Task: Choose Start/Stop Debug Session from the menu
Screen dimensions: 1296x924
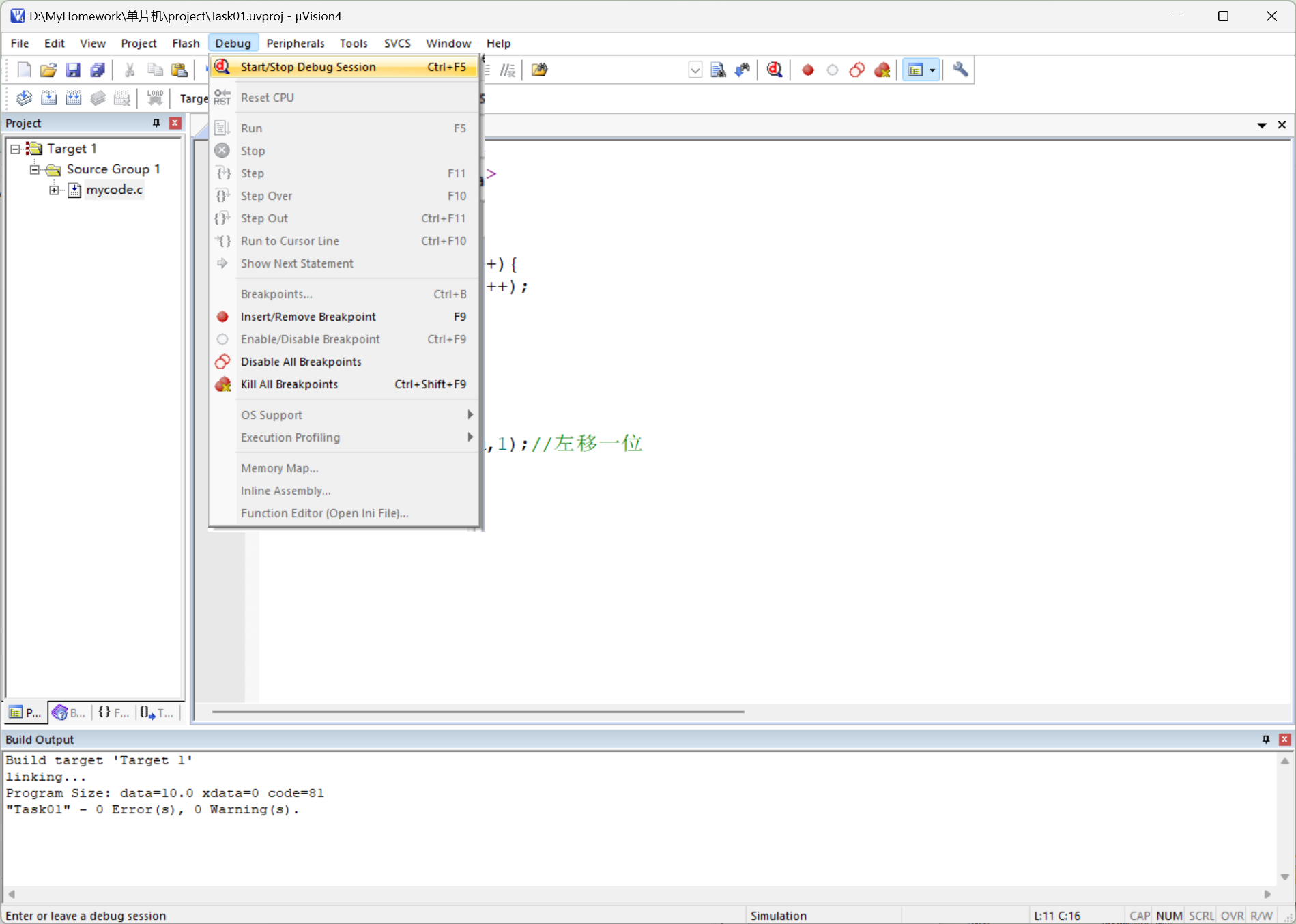Action: pyautogui.click(x=345, y=67)
